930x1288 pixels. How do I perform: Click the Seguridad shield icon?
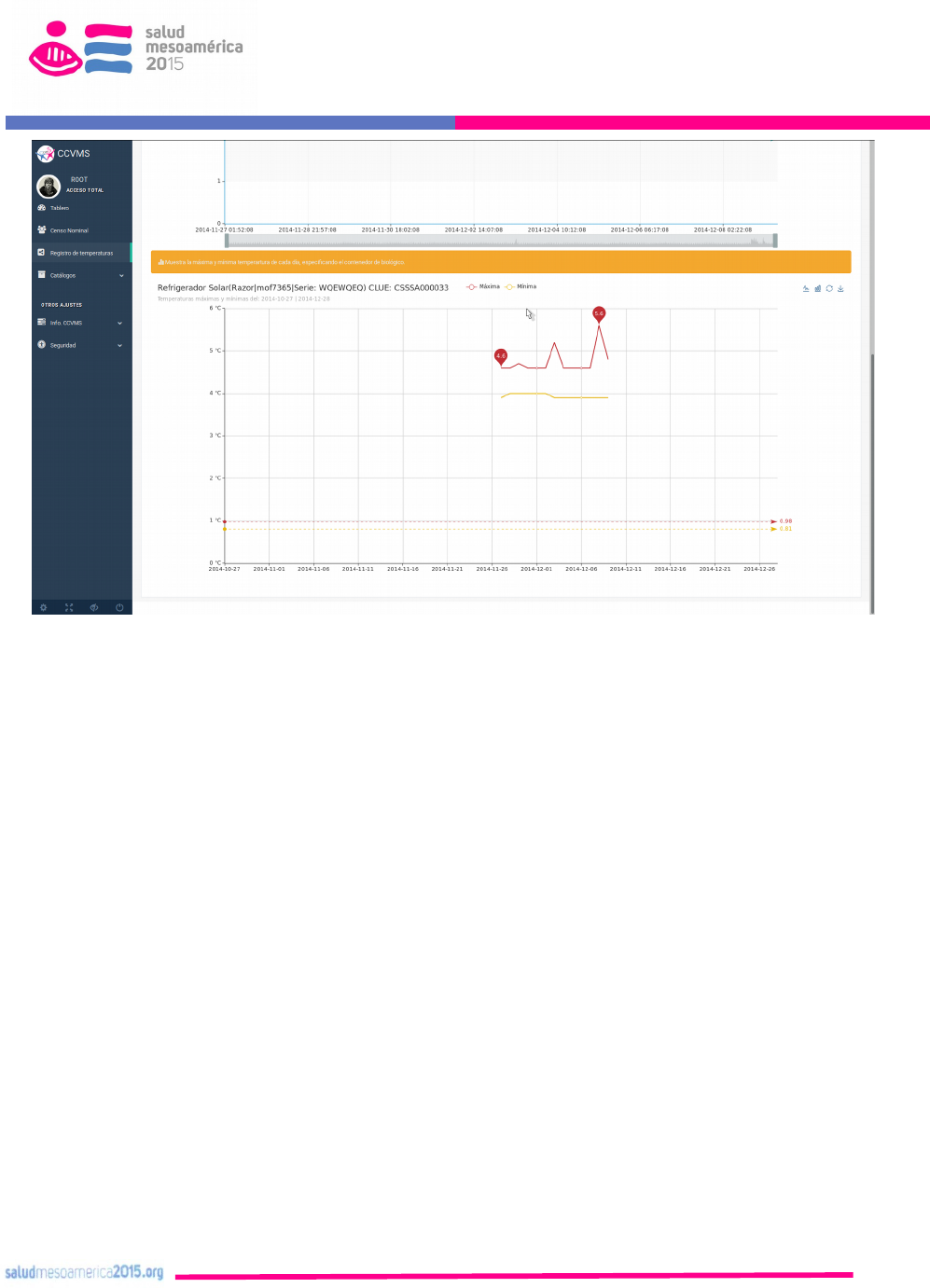pos(41,344)
